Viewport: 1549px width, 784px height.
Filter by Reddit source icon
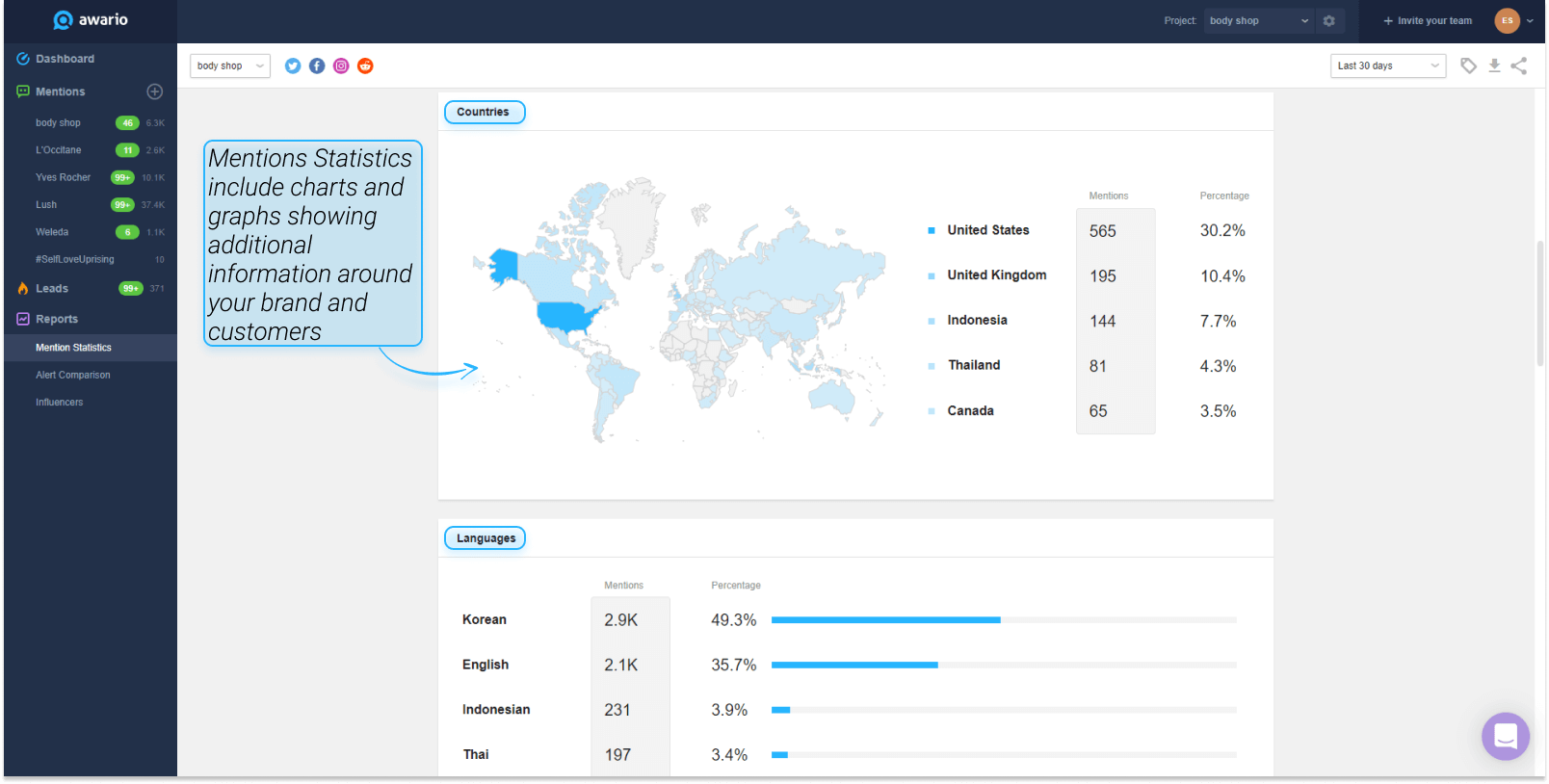point(365,65)
